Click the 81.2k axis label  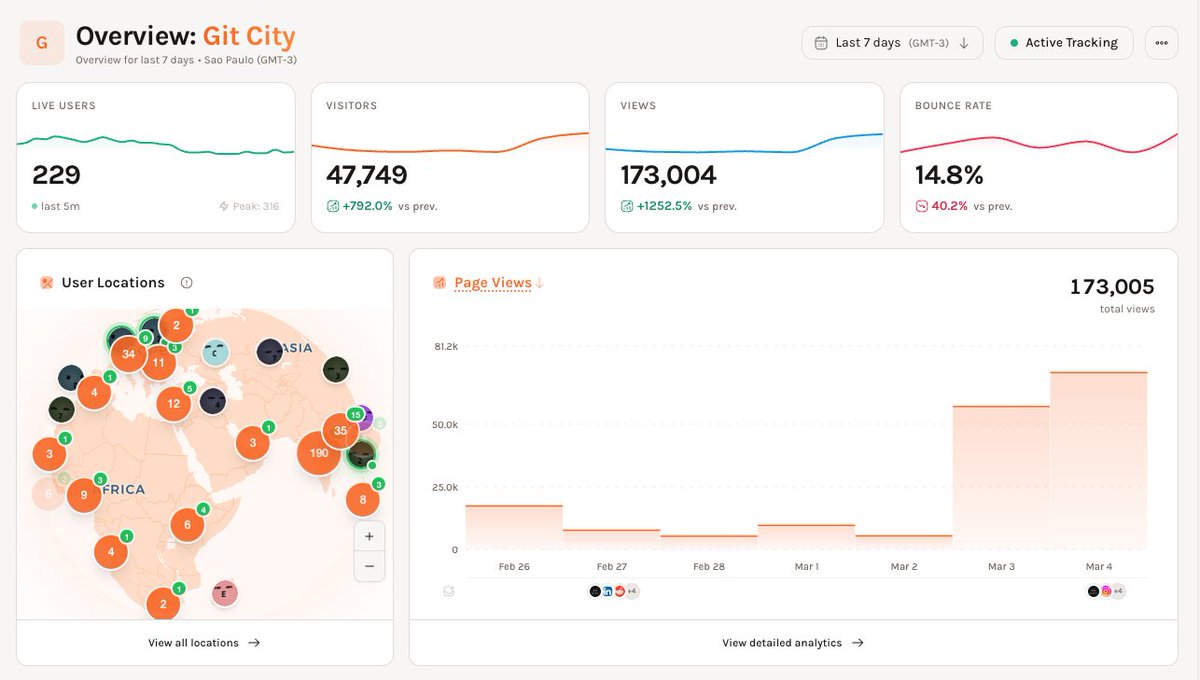click(446, 346)
